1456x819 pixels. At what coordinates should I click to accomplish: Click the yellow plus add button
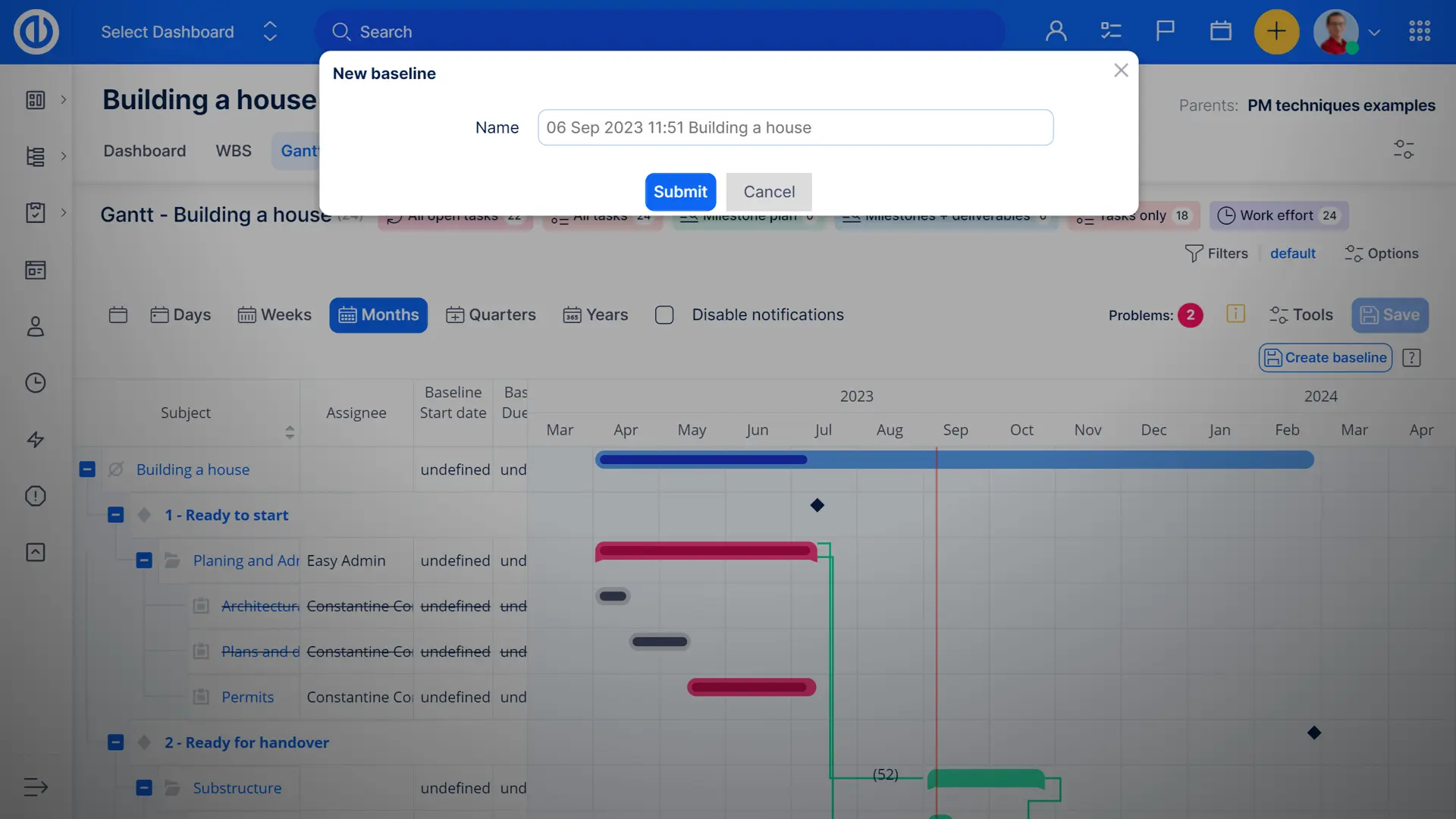(x=1276, y=31)
